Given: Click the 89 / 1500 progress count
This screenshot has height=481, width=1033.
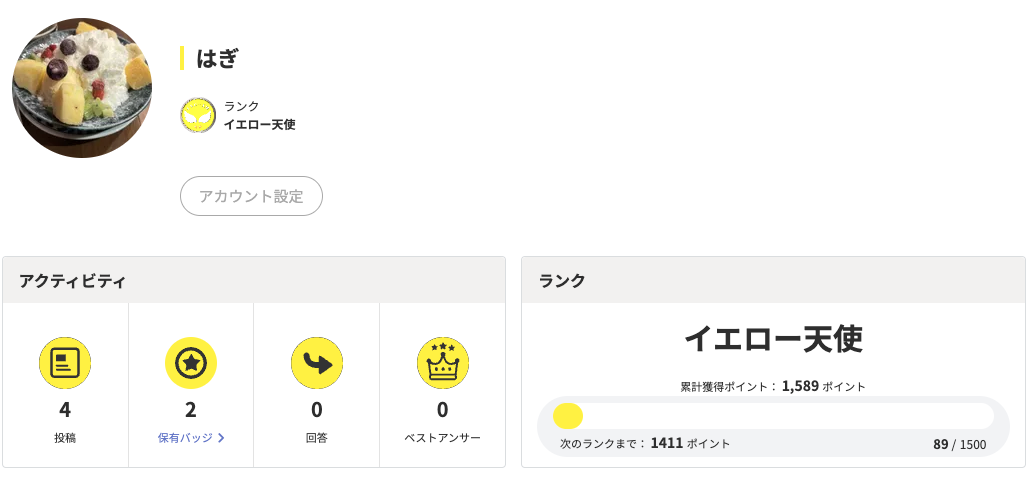Looking at the screenshot, I should (960, 444).
